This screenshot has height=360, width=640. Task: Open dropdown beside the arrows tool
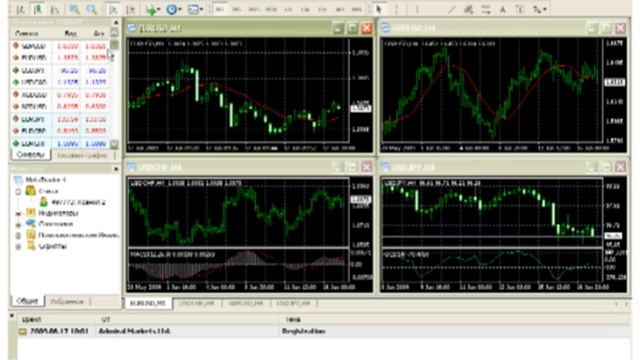pyautogui.click(x=545, y=9)
